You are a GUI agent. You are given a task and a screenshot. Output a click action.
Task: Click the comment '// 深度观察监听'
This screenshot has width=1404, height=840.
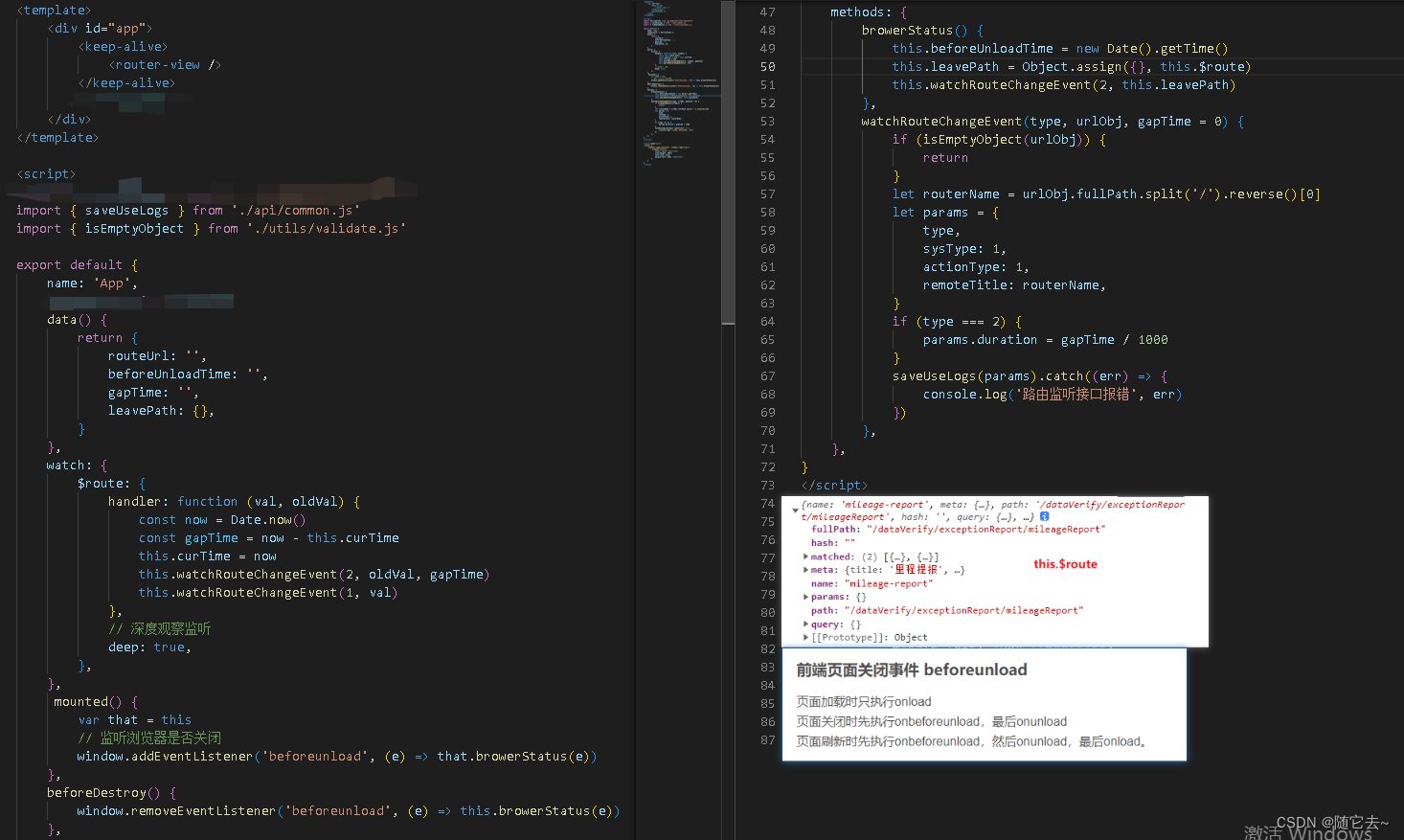[160, 629]
